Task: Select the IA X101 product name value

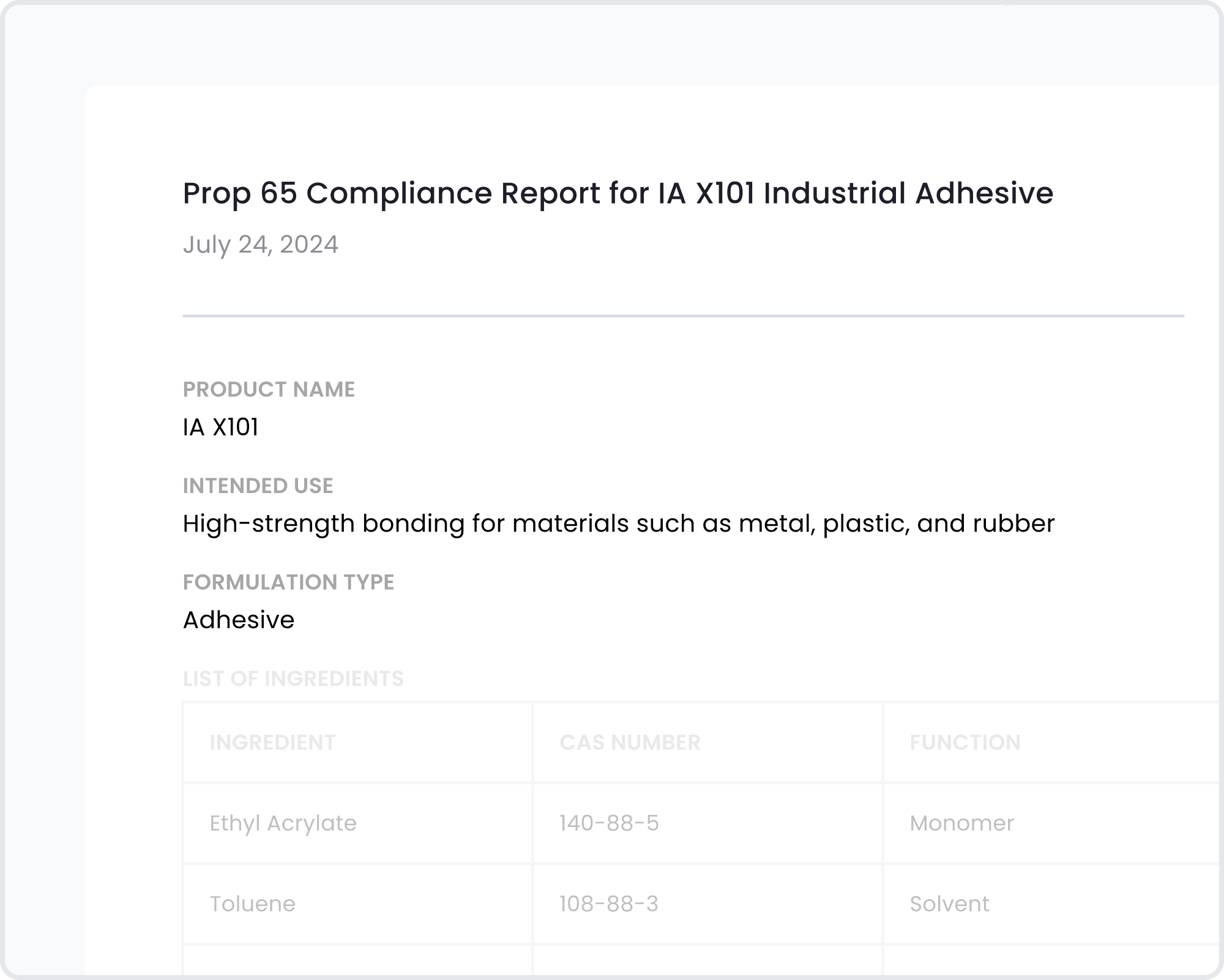Action: 220,427
